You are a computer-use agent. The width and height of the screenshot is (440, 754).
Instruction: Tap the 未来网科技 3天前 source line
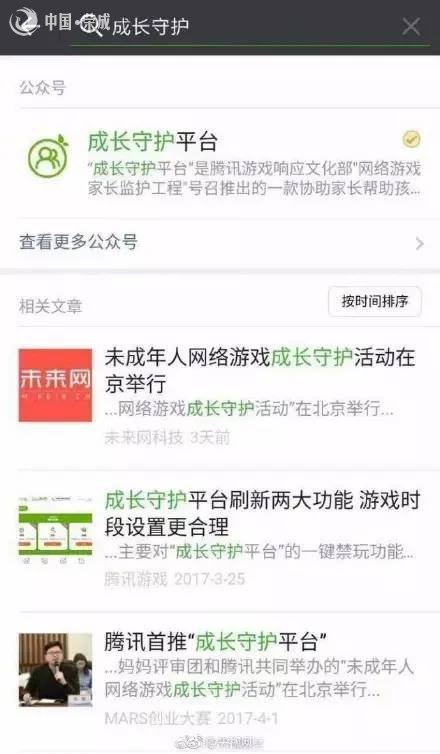[x=167, y=438]
